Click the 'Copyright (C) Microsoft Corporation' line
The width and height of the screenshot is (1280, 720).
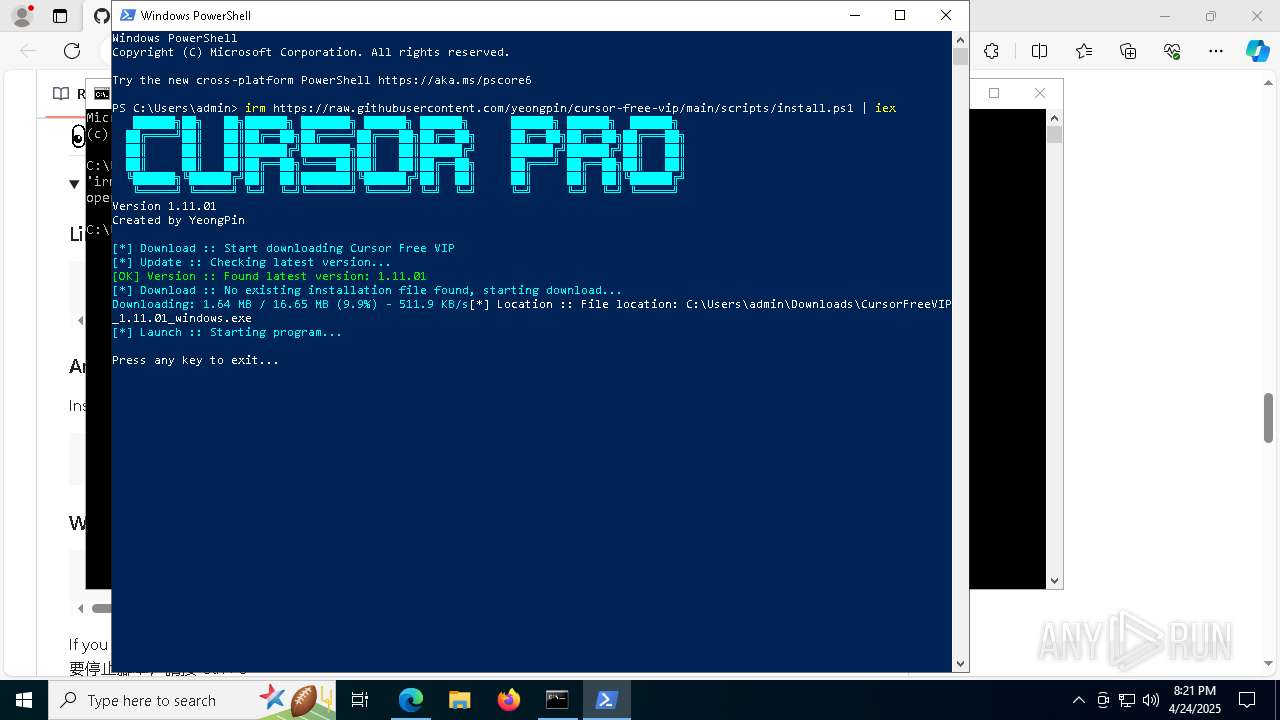click(311, 52)
